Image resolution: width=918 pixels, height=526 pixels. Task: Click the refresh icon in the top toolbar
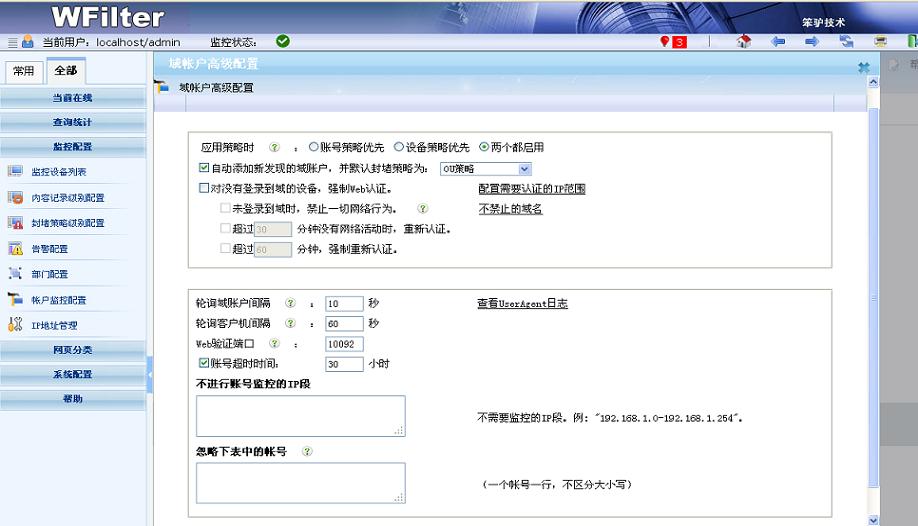[846, 42]
